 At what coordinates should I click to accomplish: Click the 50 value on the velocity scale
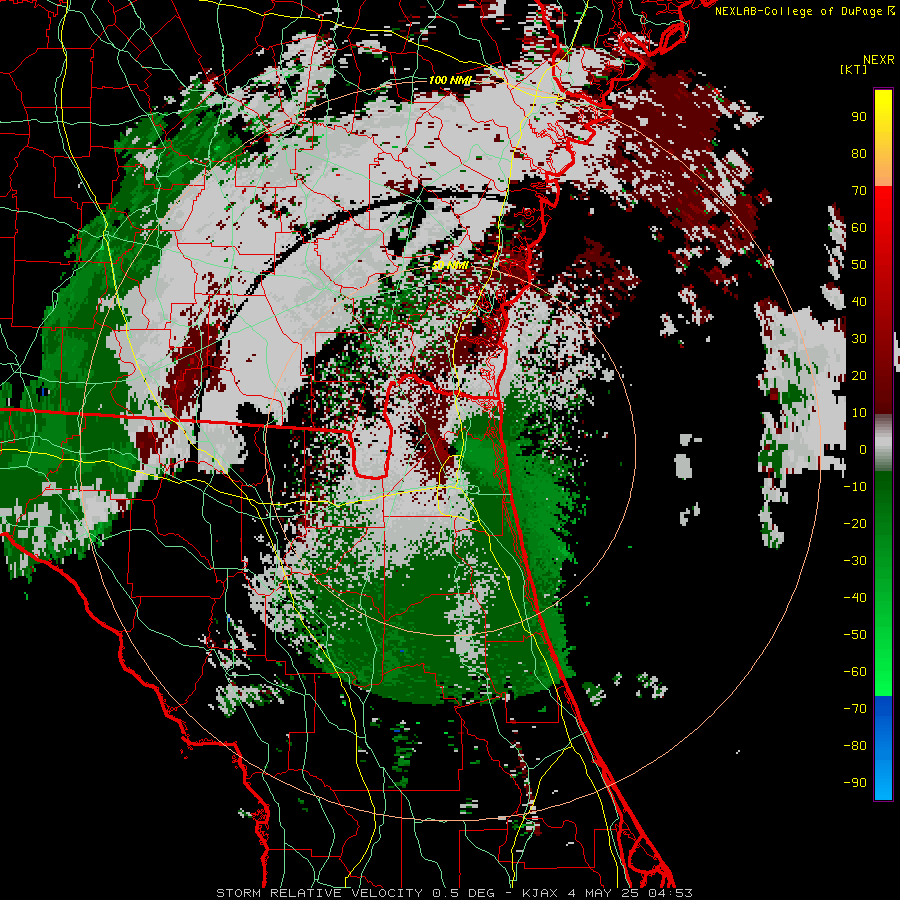coord(859,265)
